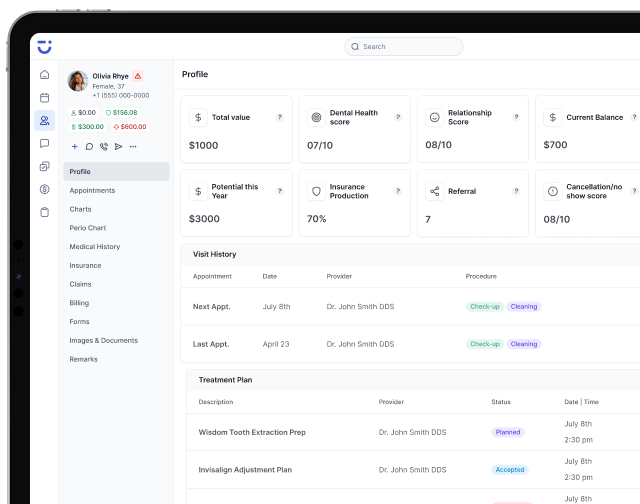The width and height of the screenshot is (640, 504).
Task: Open the dollar Billing icon in sidebar
Action: point(44,189)
